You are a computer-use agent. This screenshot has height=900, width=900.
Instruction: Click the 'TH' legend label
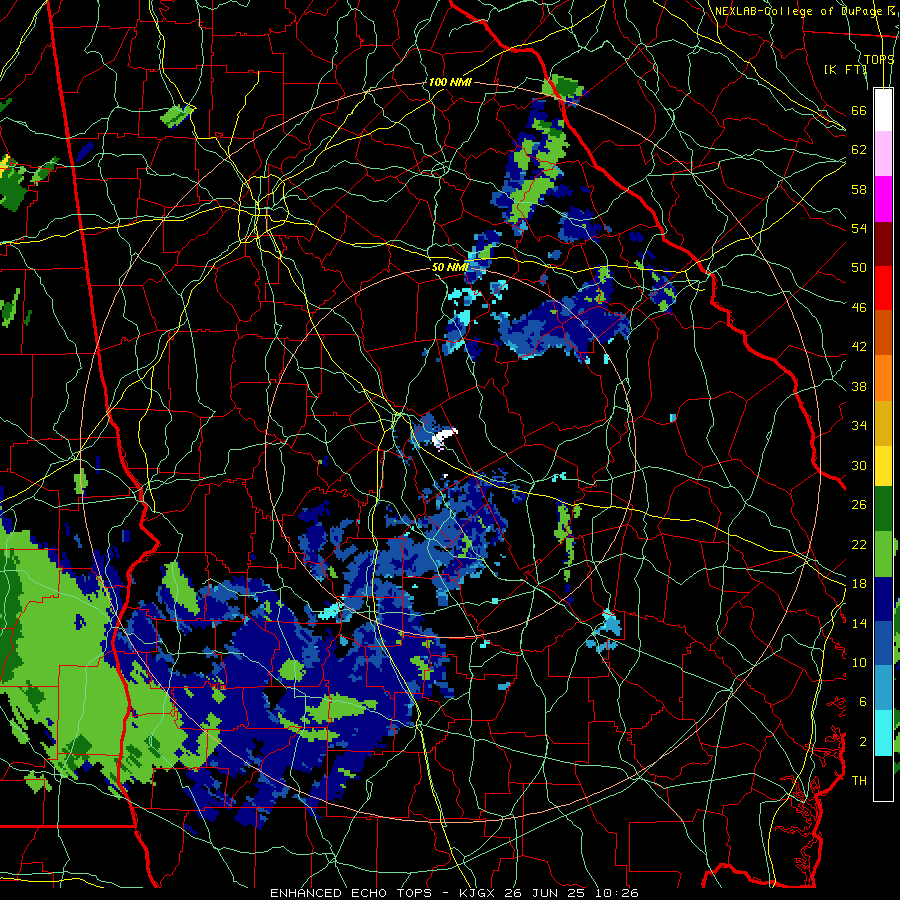[859, 781]
